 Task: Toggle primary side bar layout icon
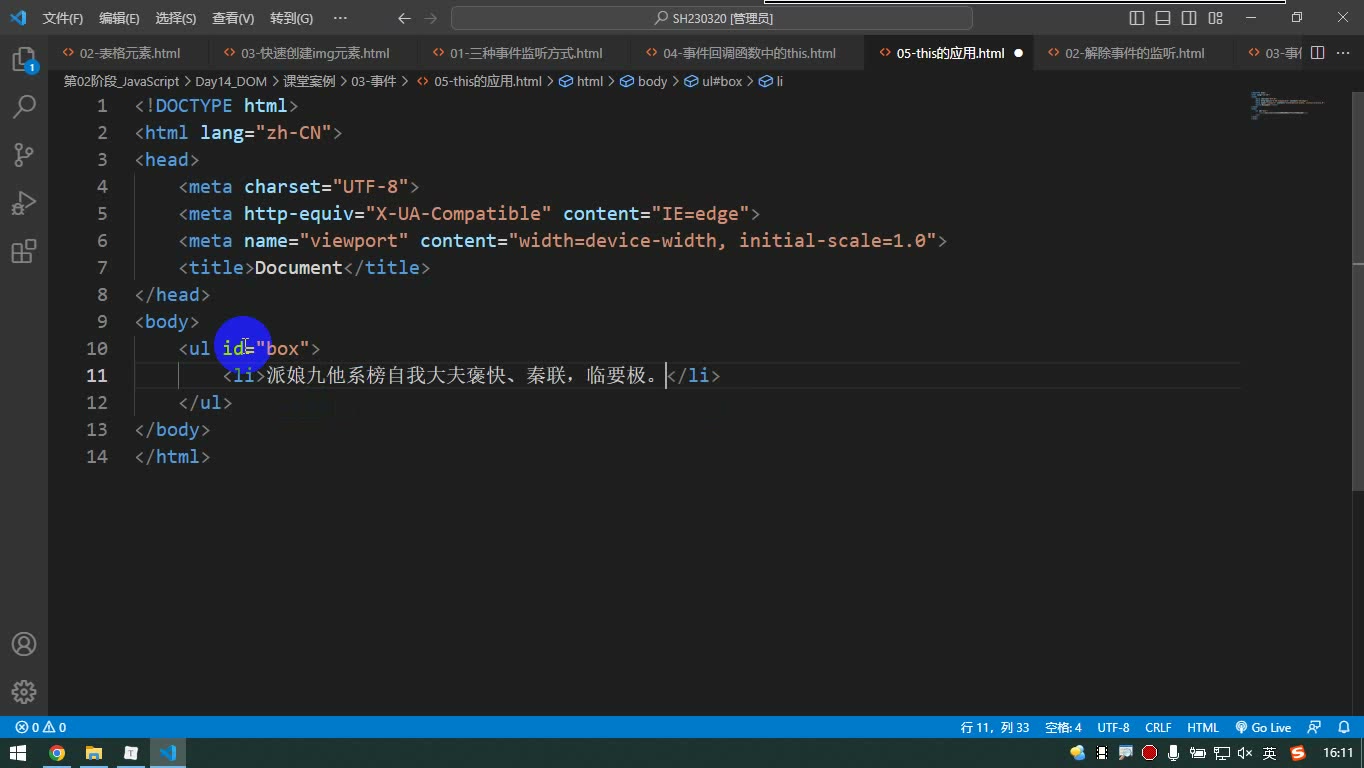tap(1137, 18)
